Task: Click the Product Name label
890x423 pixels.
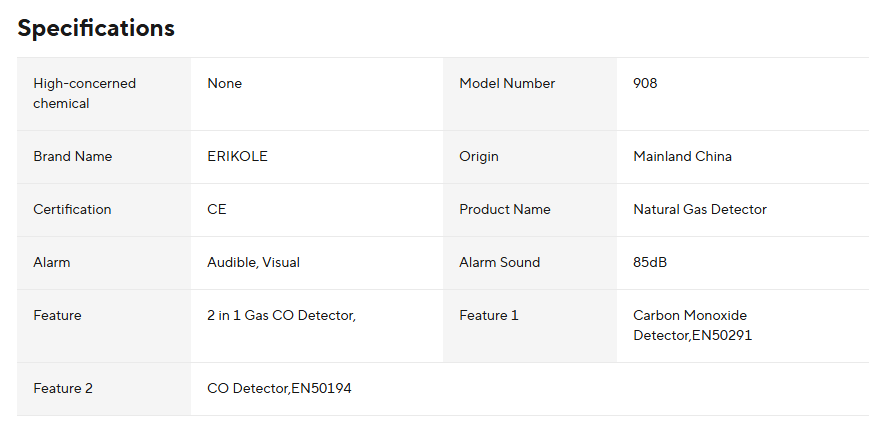Action: [x=505, y=209]
